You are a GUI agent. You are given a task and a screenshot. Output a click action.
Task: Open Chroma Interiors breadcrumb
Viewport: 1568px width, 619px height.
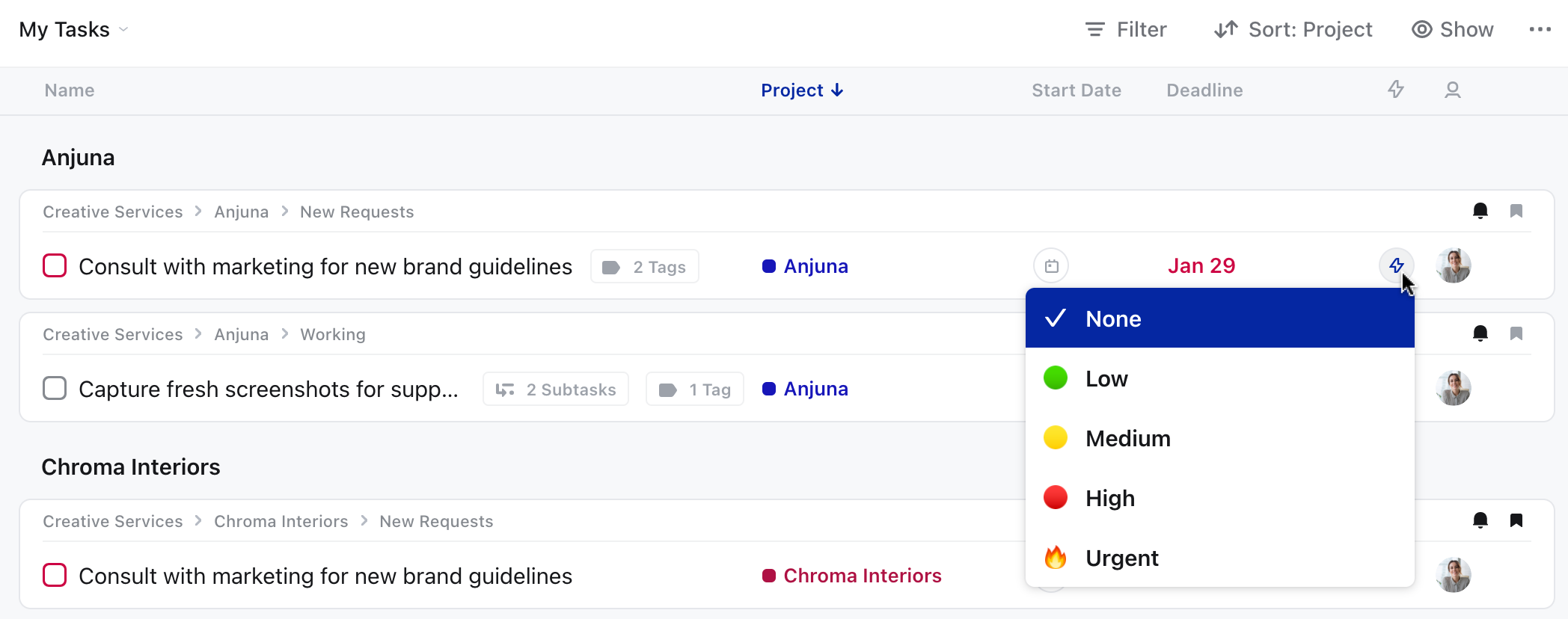[281, 522]
